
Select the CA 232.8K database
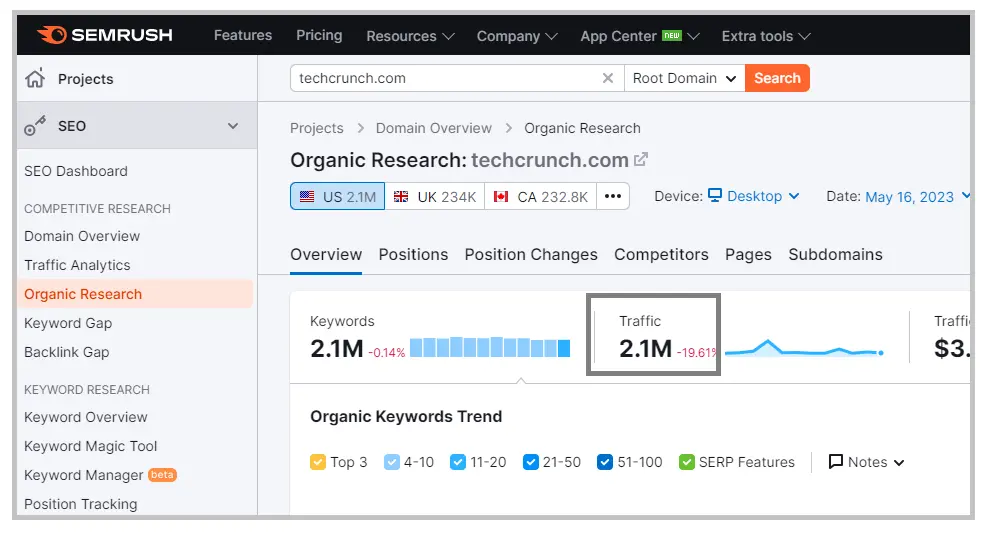[x=540, y=196]
